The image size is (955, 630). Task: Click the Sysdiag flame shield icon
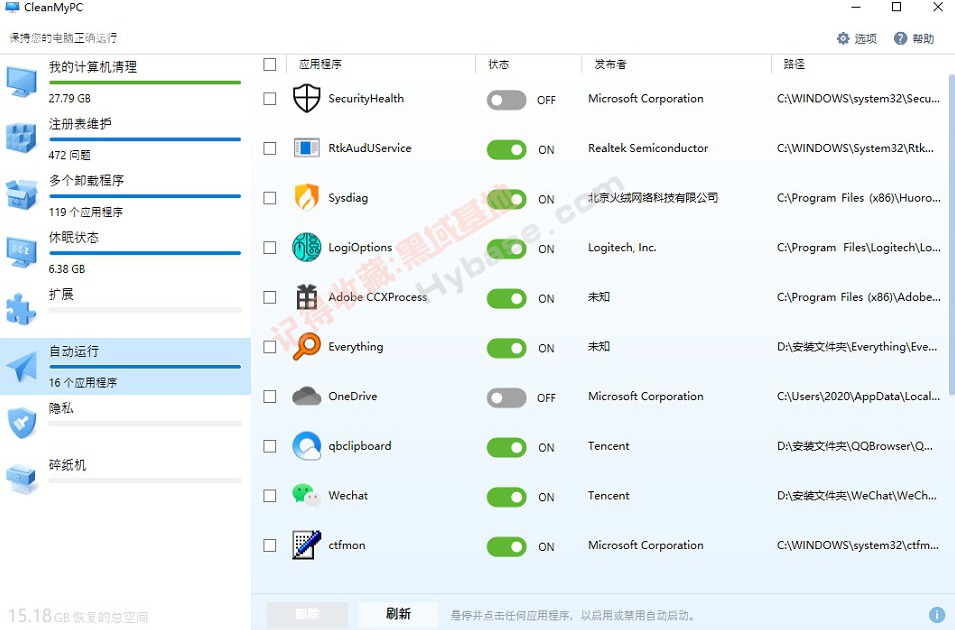pyautogui.click(x=306, y=197)
